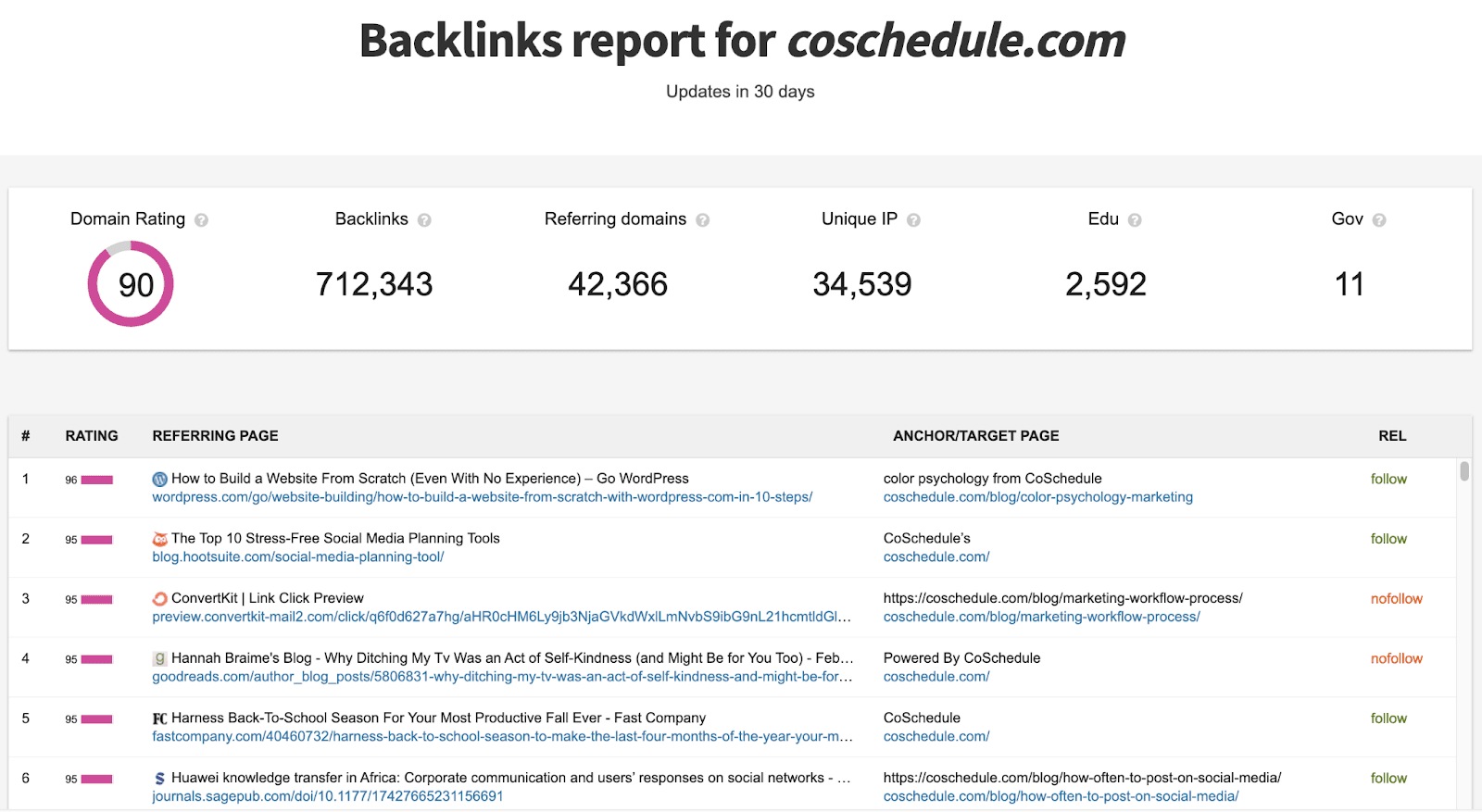Open the blog.hootsuite.com social media planning link
This screenshot has width=1482, height=812.
pos(297,556)
